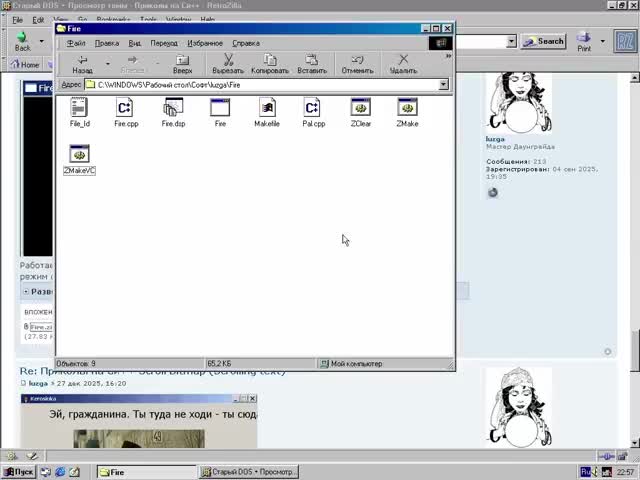Click the Копировать (Copy) toolbar button
This screenshot has width=640, height=480.
[x=270, y=64]
